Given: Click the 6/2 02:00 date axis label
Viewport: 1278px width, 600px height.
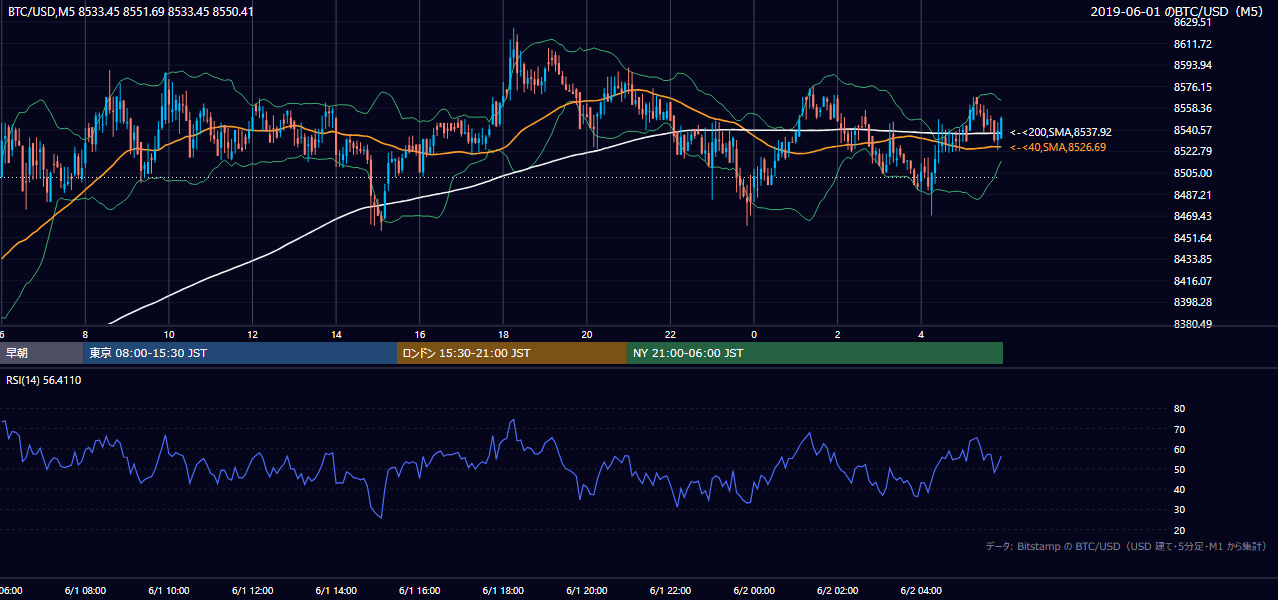Looking at the screenshot, I should (x=838, y=591).
